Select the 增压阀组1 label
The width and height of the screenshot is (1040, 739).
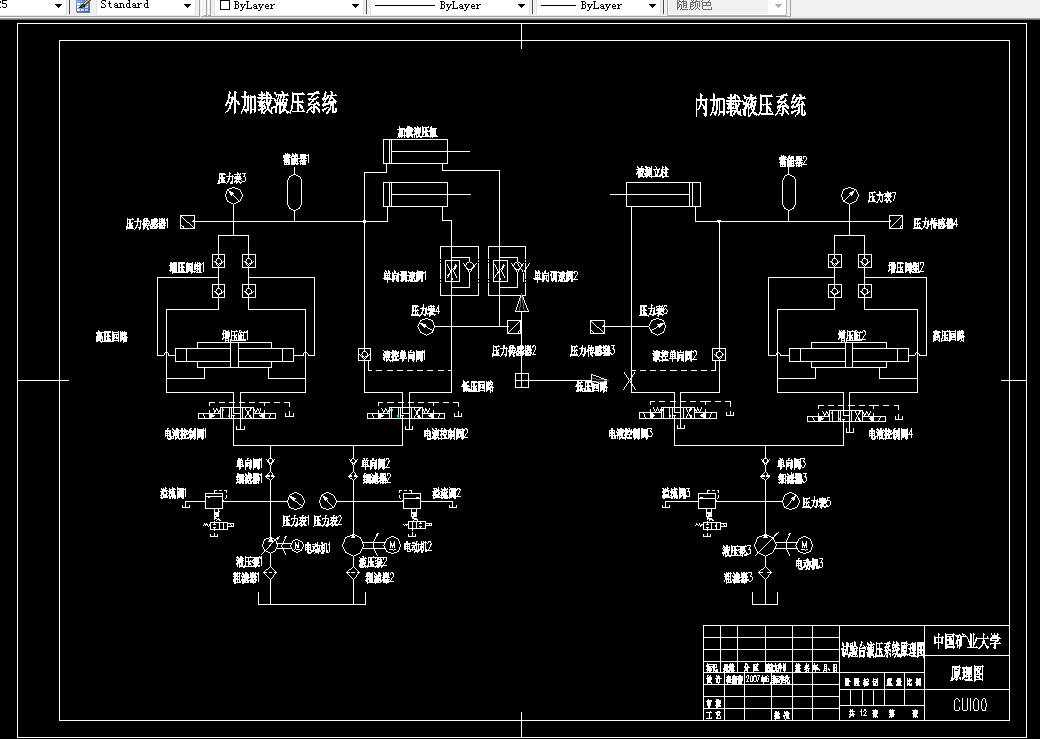(x=186, y=268)
